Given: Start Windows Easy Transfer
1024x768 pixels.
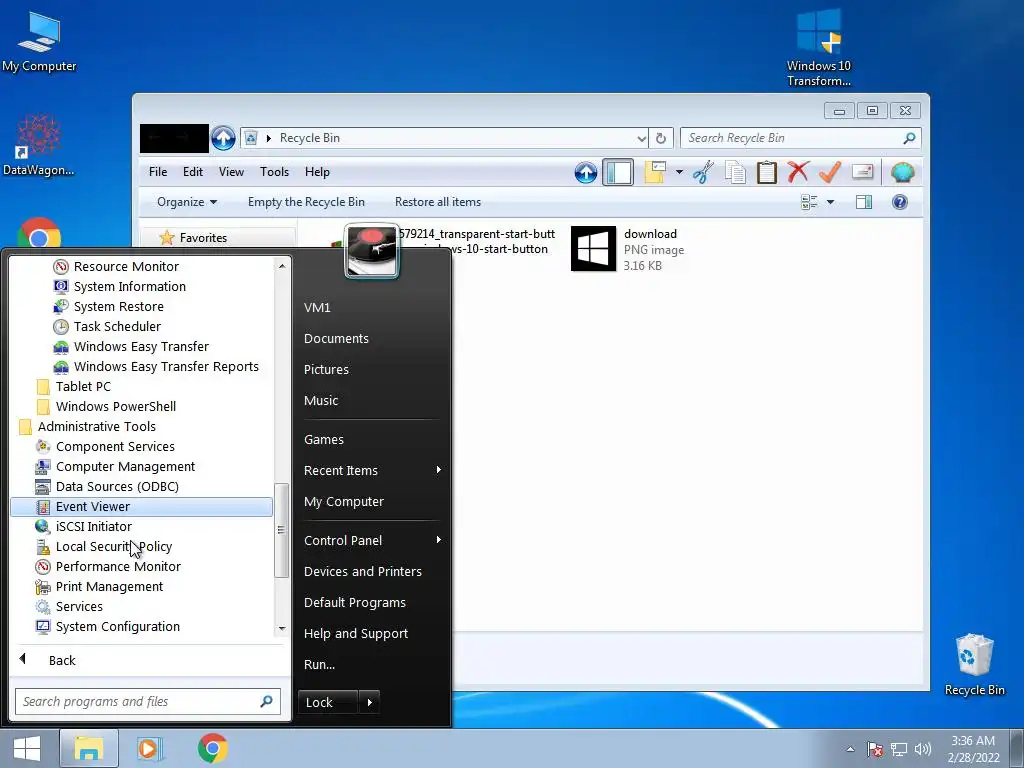Looking at the screenshot, I should click(142, 347).
